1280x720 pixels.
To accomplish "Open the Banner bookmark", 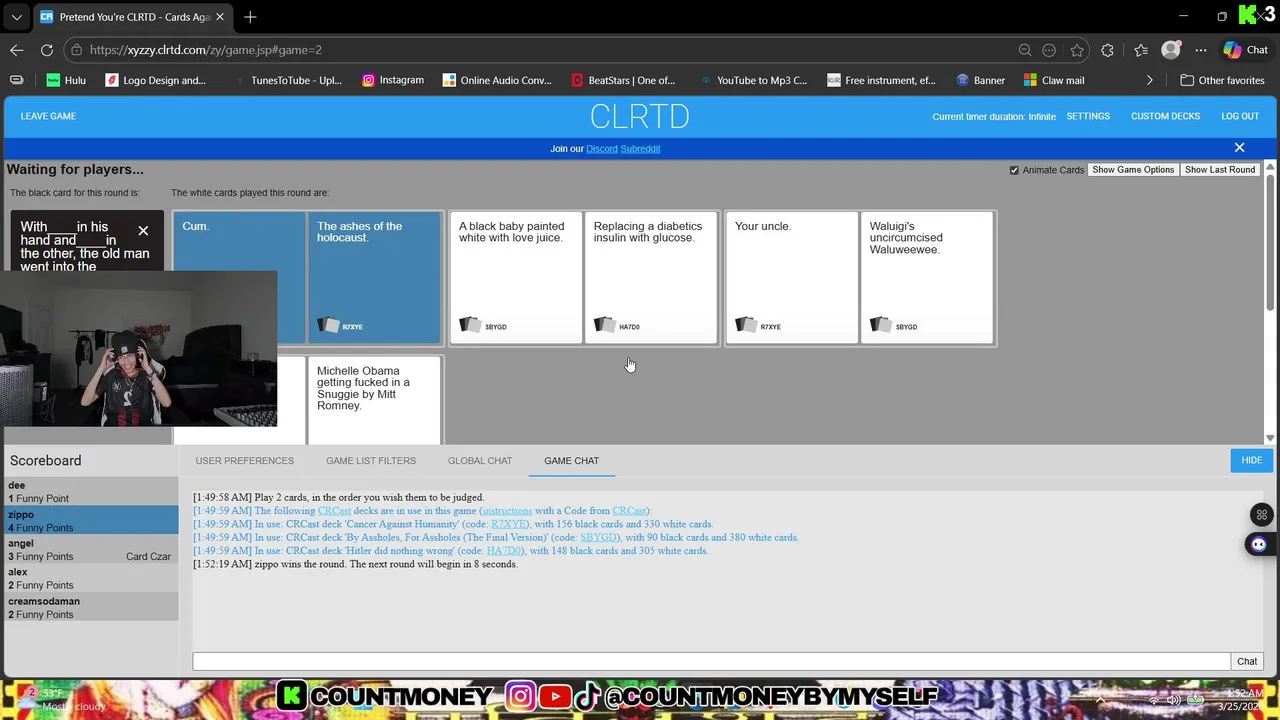I will click(981, 80).
